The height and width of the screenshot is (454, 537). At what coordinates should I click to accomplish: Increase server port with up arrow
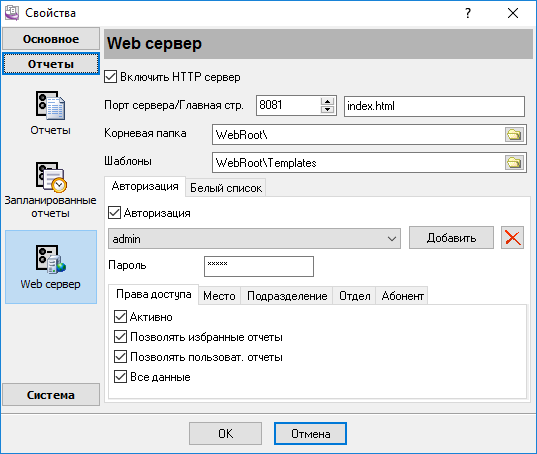pyautogui.click(x=327, y=102)
